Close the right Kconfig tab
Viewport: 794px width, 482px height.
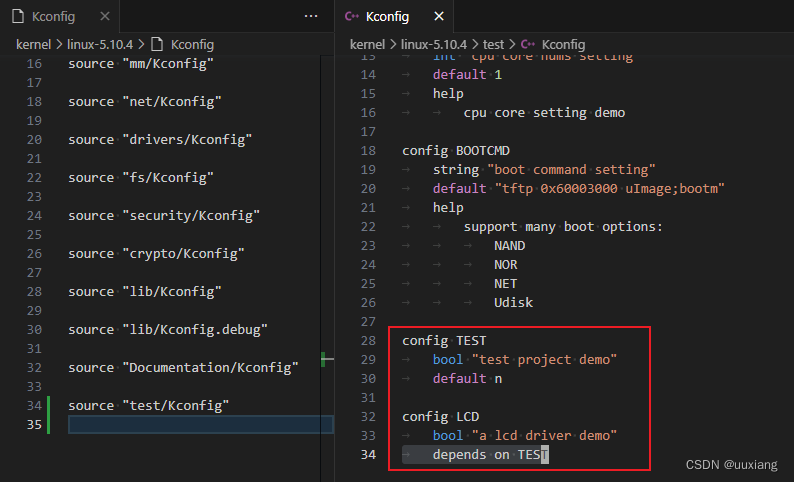click(x=439, y=16)
